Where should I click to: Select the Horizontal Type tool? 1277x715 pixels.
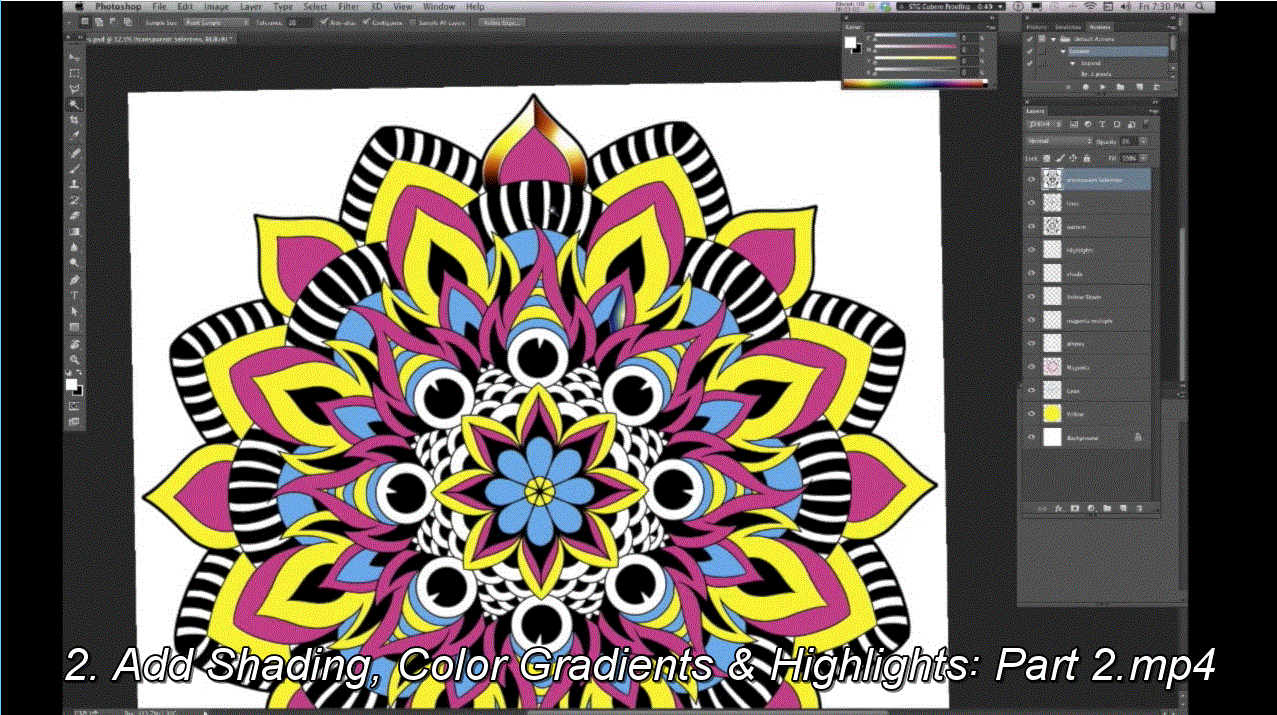[74, 296]
